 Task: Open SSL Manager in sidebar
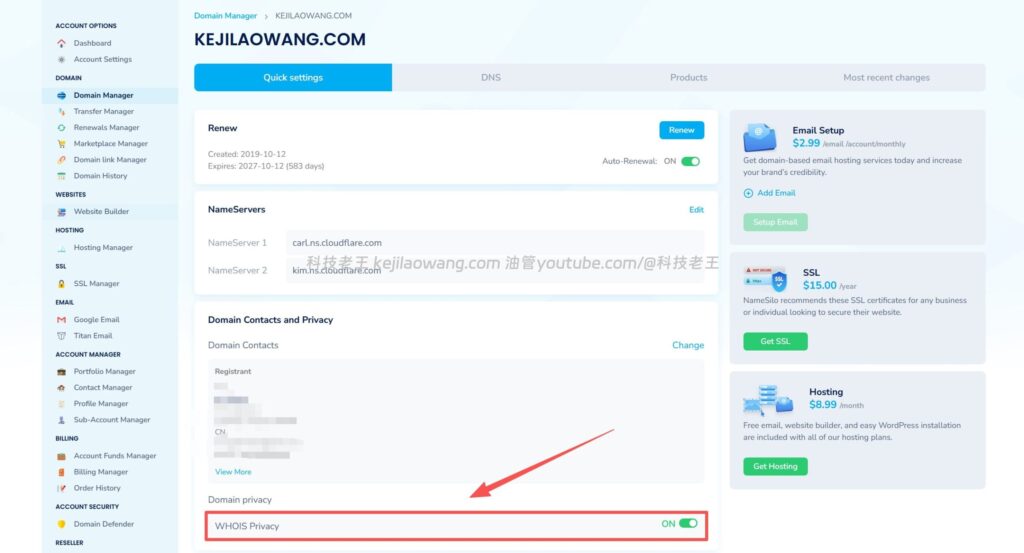[97, 284]
